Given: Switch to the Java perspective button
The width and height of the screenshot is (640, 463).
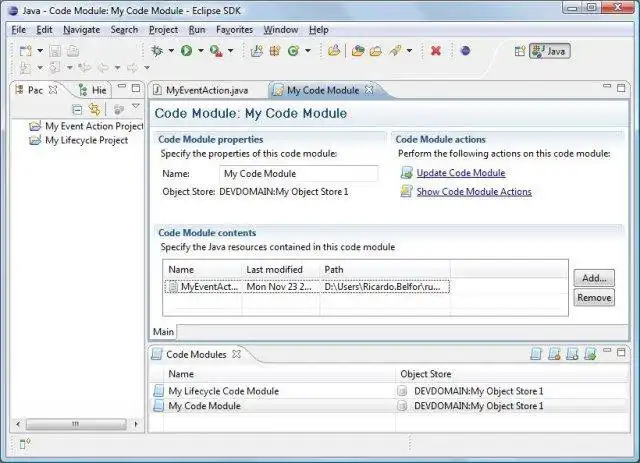Looking at the screenshot, I should coord(549,51).
